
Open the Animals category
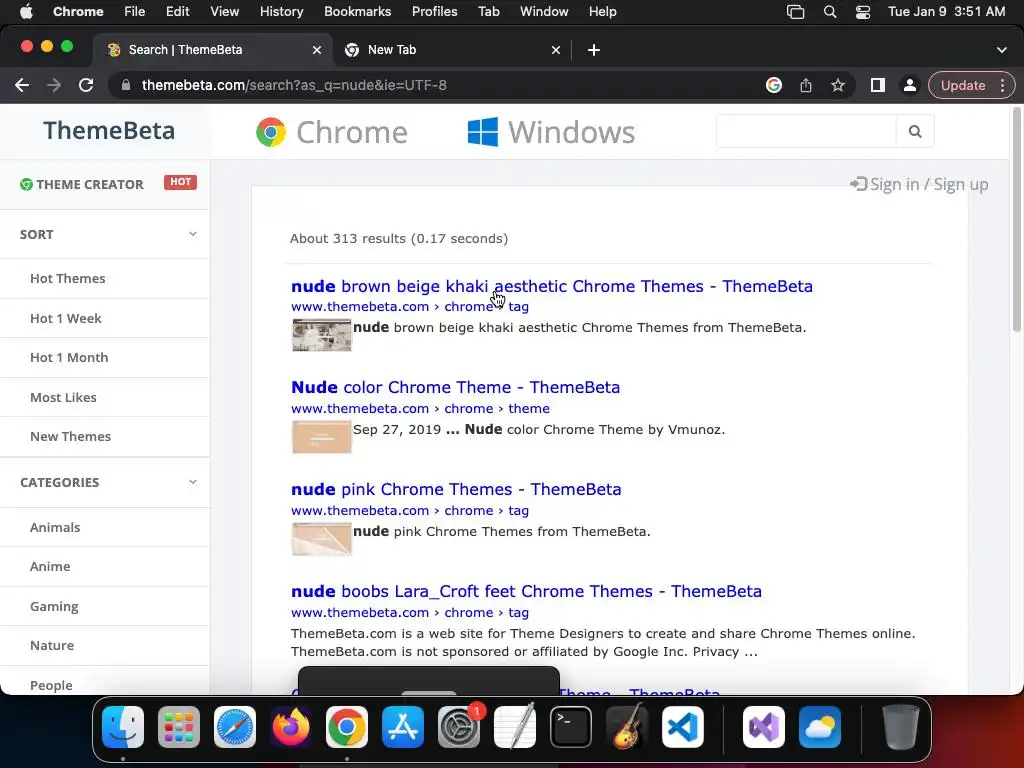click(55, 528)
